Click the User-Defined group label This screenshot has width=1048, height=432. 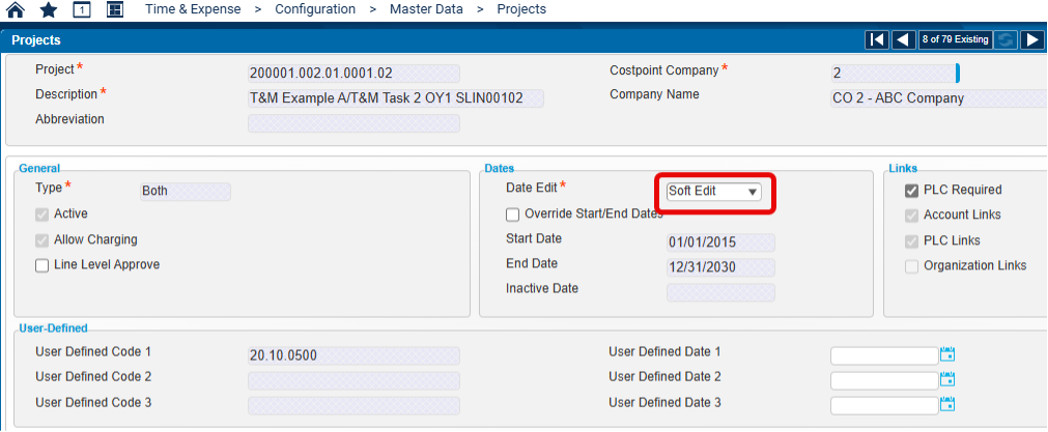[x=53, y=328]
